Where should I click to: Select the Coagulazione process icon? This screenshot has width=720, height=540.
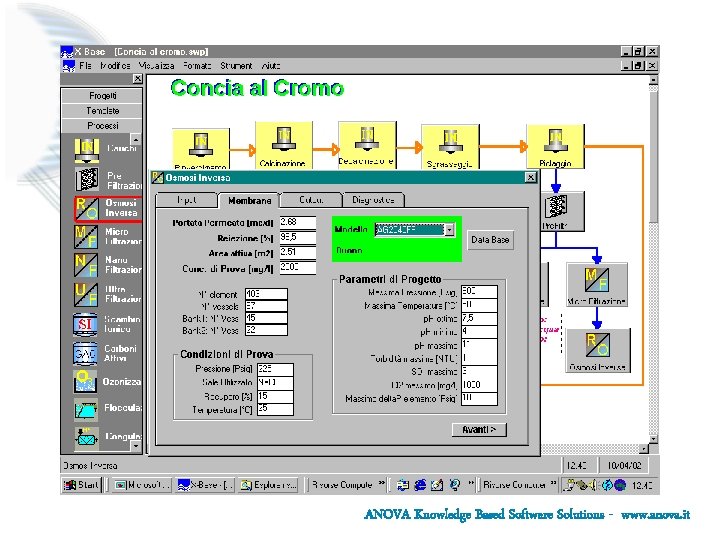tap(86, 437)
